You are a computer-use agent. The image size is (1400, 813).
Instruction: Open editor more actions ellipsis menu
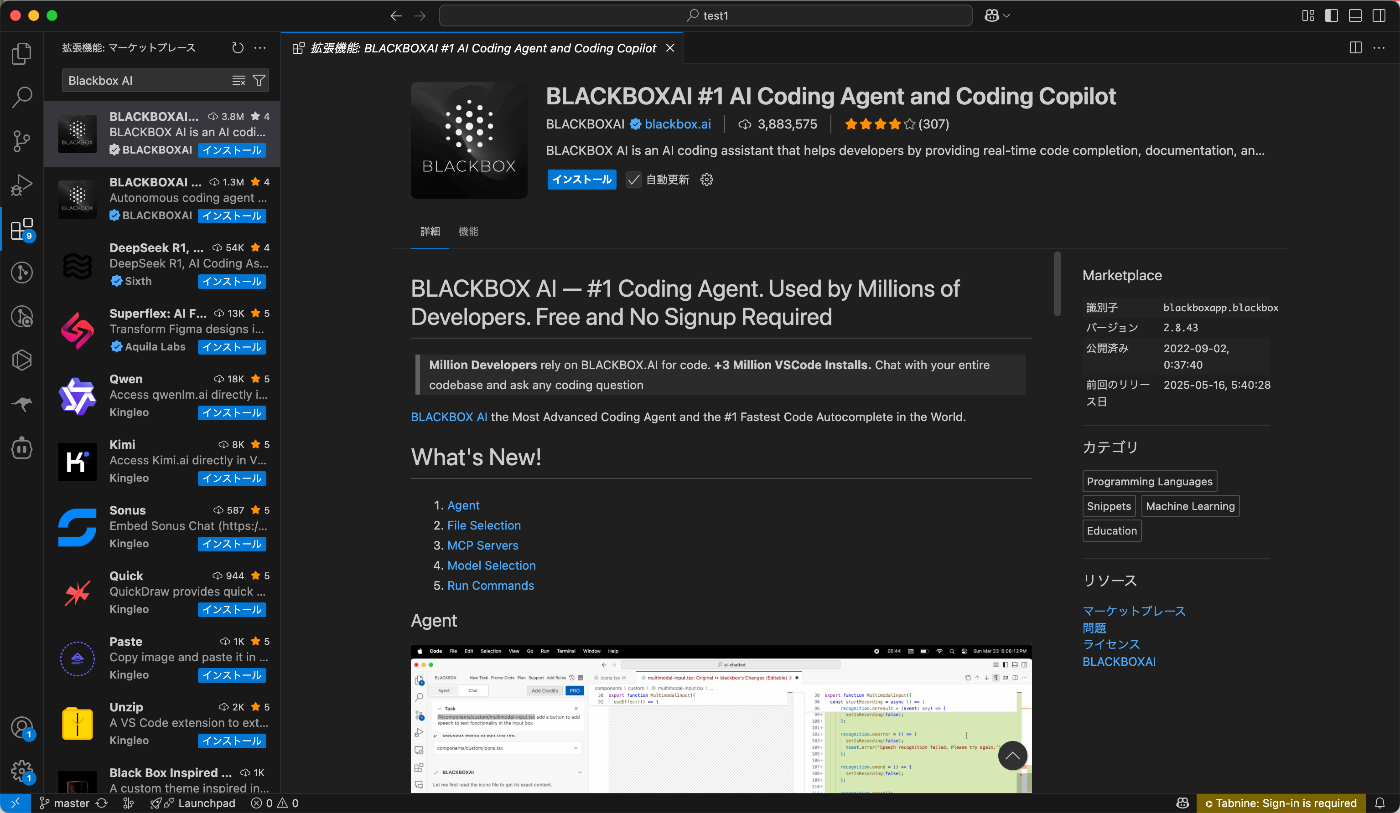[x=1379, y=48]
